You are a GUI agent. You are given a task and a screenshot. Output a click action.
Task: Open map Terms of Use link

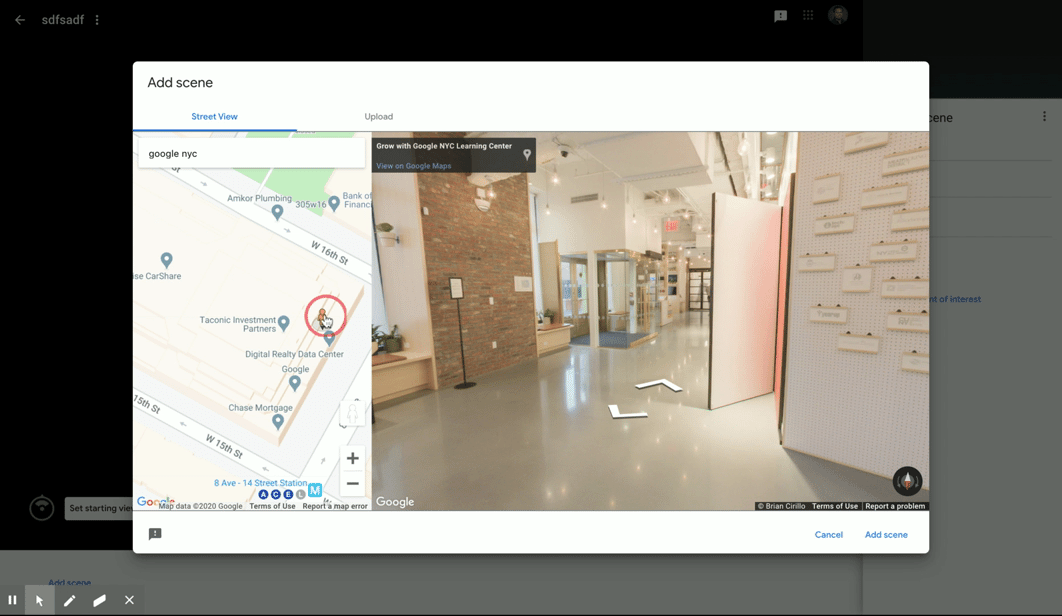272,506
